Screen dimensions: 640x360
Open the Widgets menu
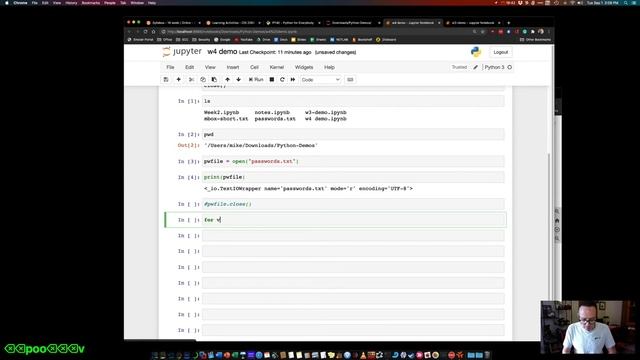[304, 67]
